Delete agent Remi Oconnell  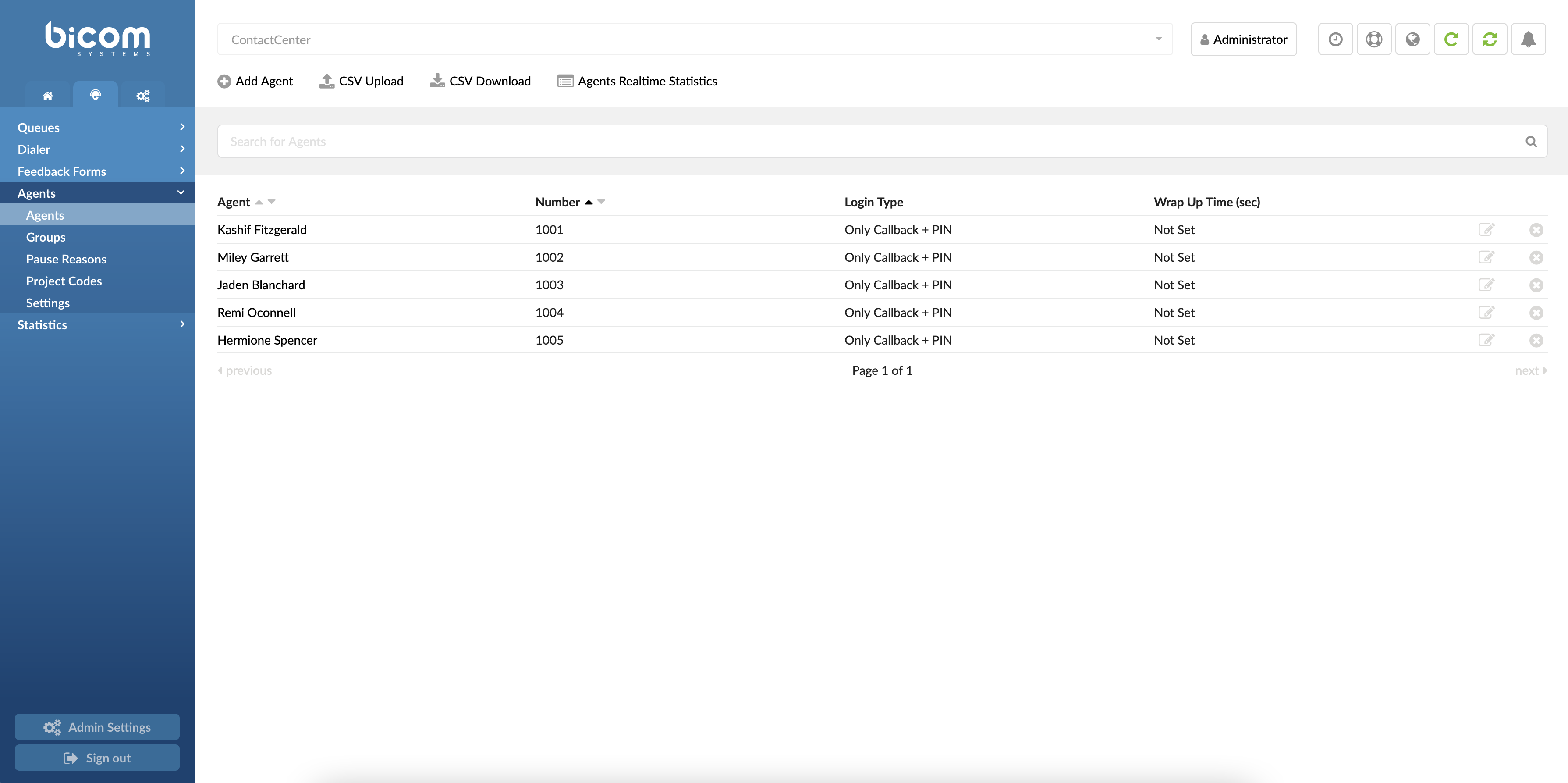click(x=1536, y=313)
